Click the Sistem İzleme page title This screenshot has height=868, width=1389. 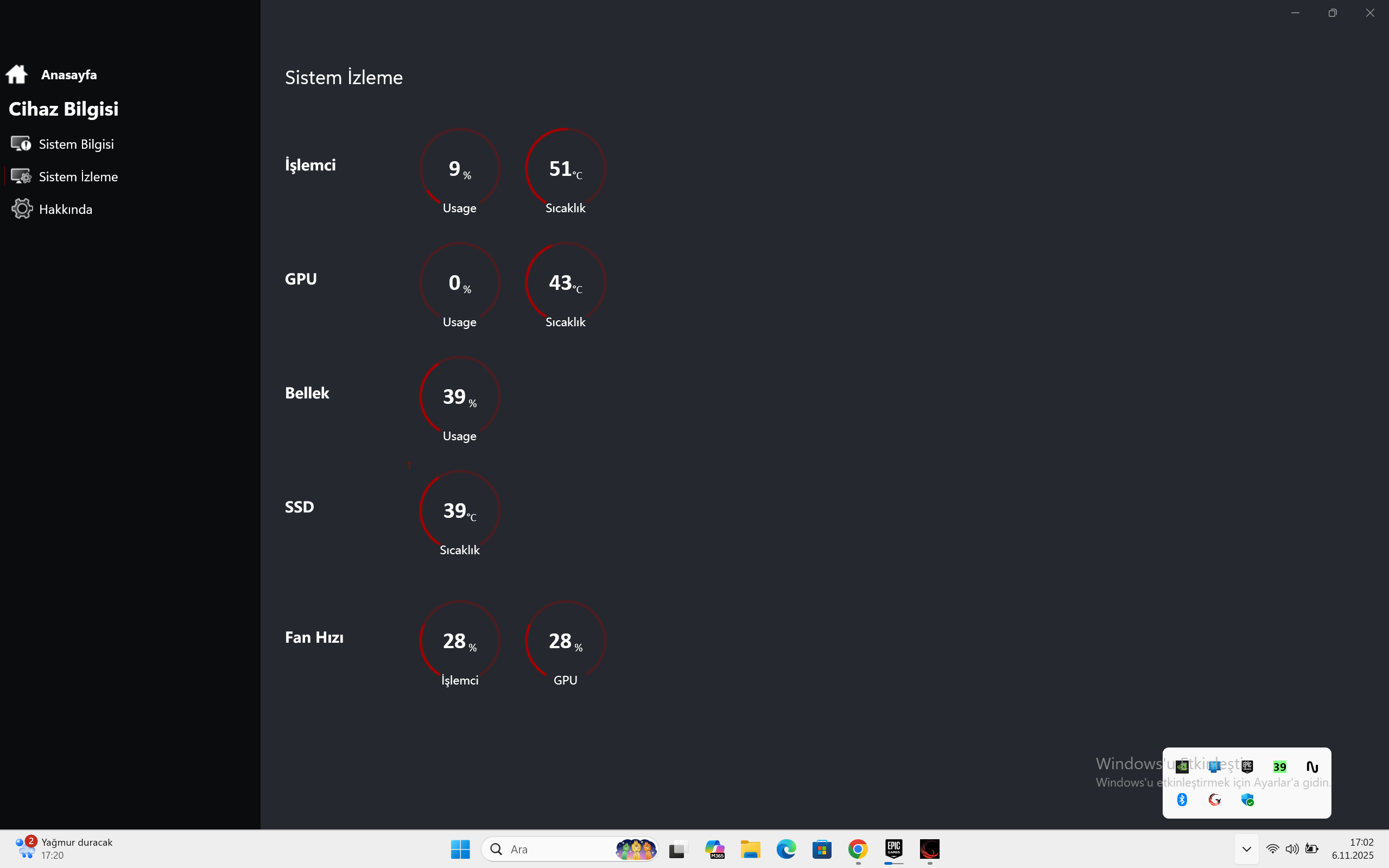click(x=344, y=78)
